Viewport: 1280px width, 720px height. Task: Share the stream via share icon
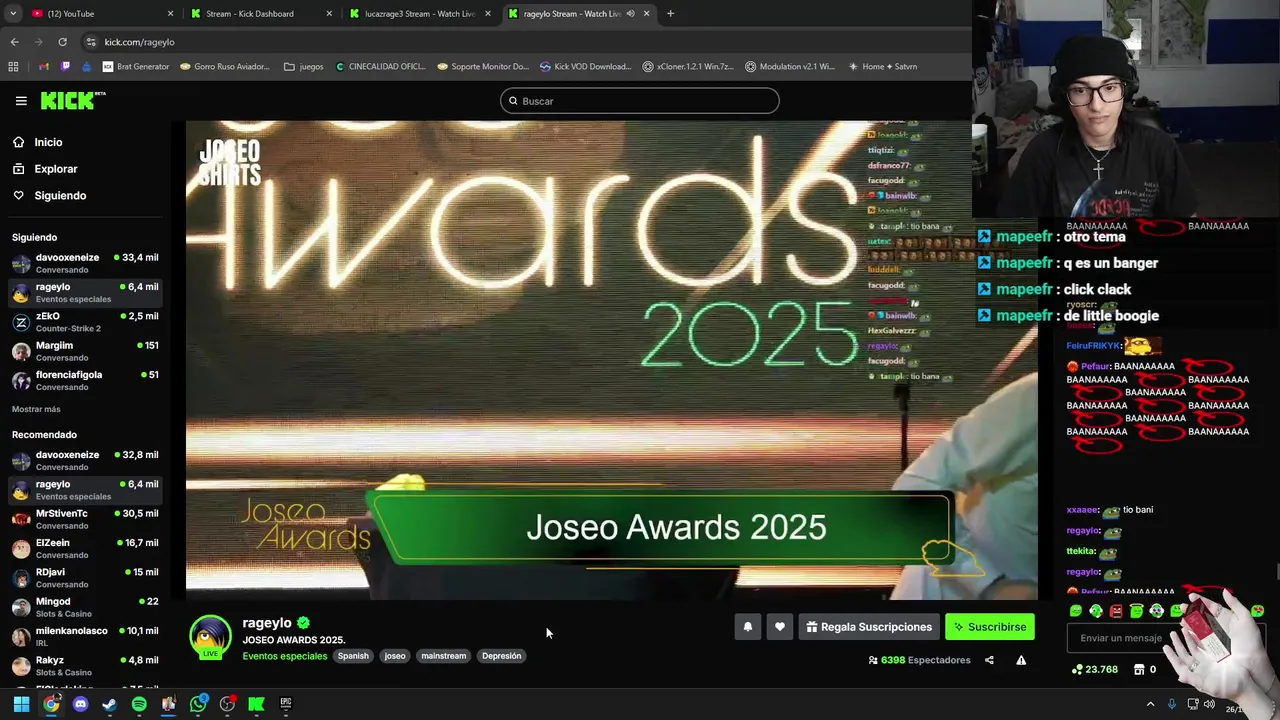[989, 660]
